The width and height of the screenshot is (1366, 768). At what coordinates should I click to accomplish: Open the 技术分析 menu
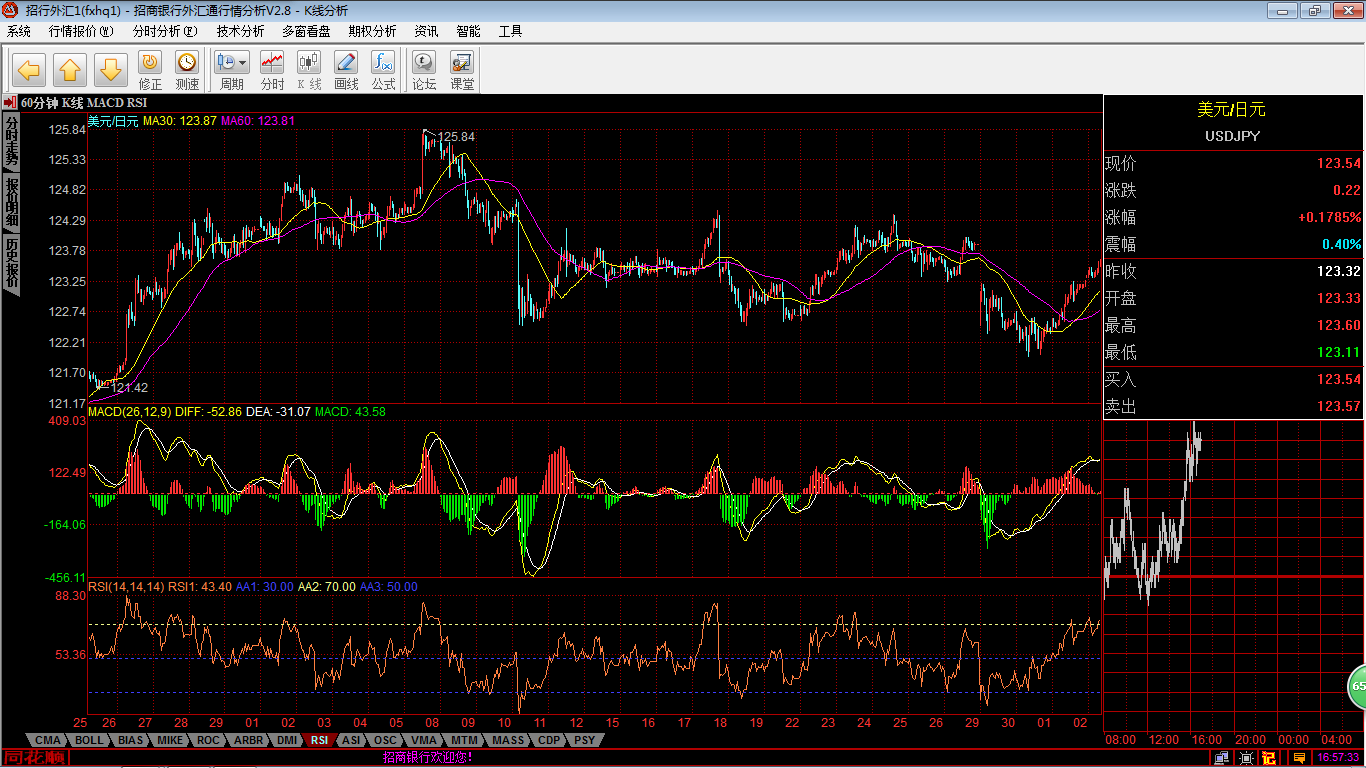pos(241,31)
